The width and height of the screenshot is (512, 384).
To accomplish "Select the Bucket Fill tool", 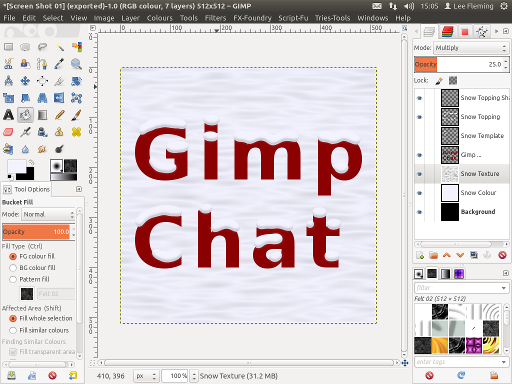I will pyautogui.click(x=25, y=115).
